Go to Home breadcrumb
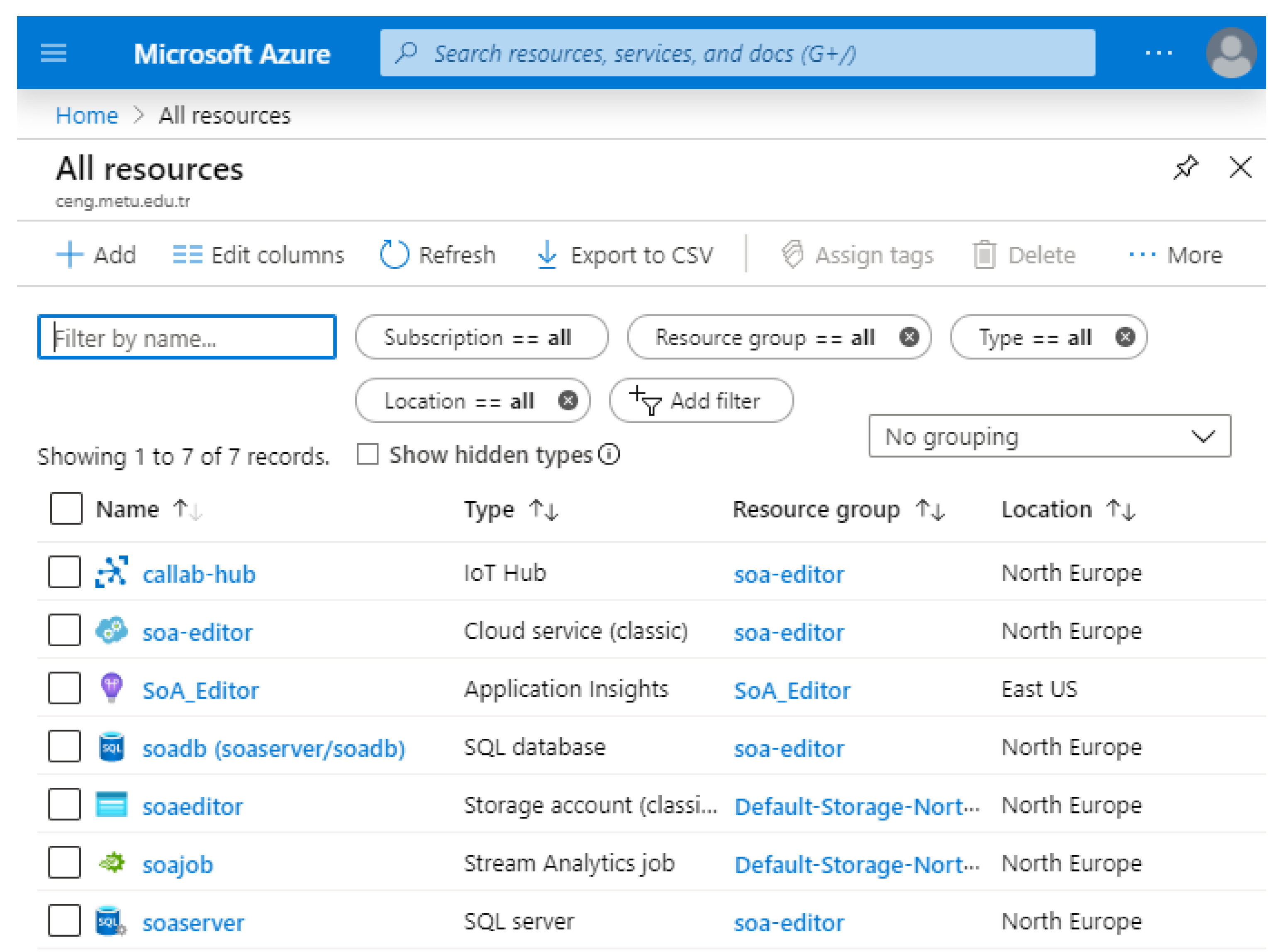This screenshot has width=1284, height=952. point(86,115)
